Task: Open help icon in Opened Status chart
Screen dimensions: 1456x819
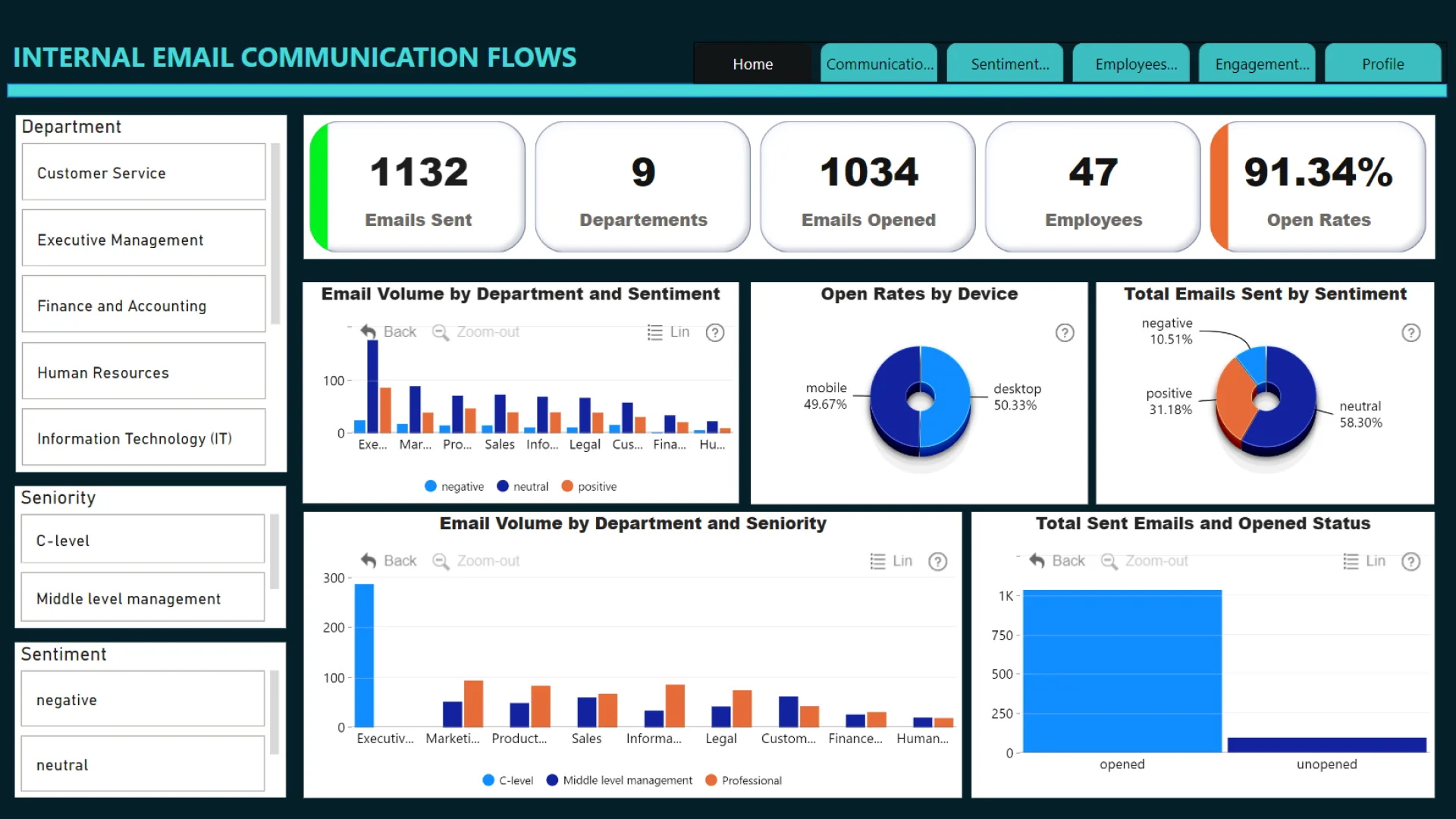Action: (1410, 562)
